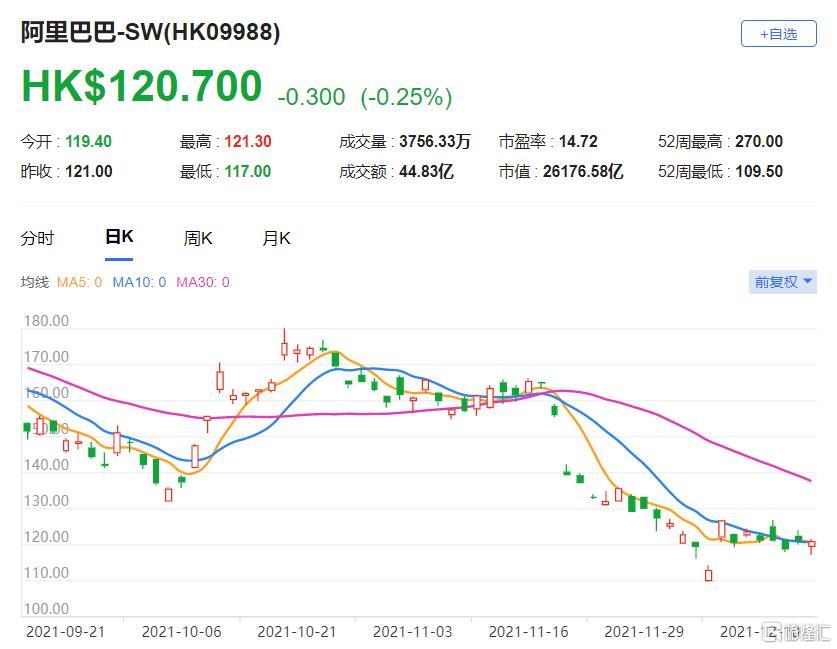Add stock to watchlist with +自选 button
This screenshot has height=649, width=837.
click(x=778, y=34)
